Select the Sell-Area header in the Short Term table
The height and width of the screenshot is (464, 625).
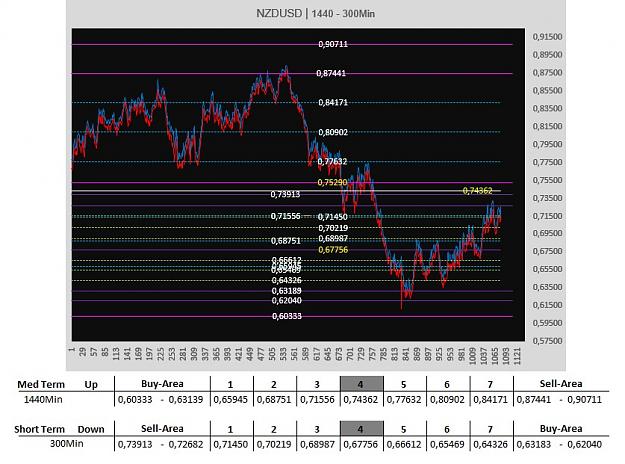(x=162, y=429)
